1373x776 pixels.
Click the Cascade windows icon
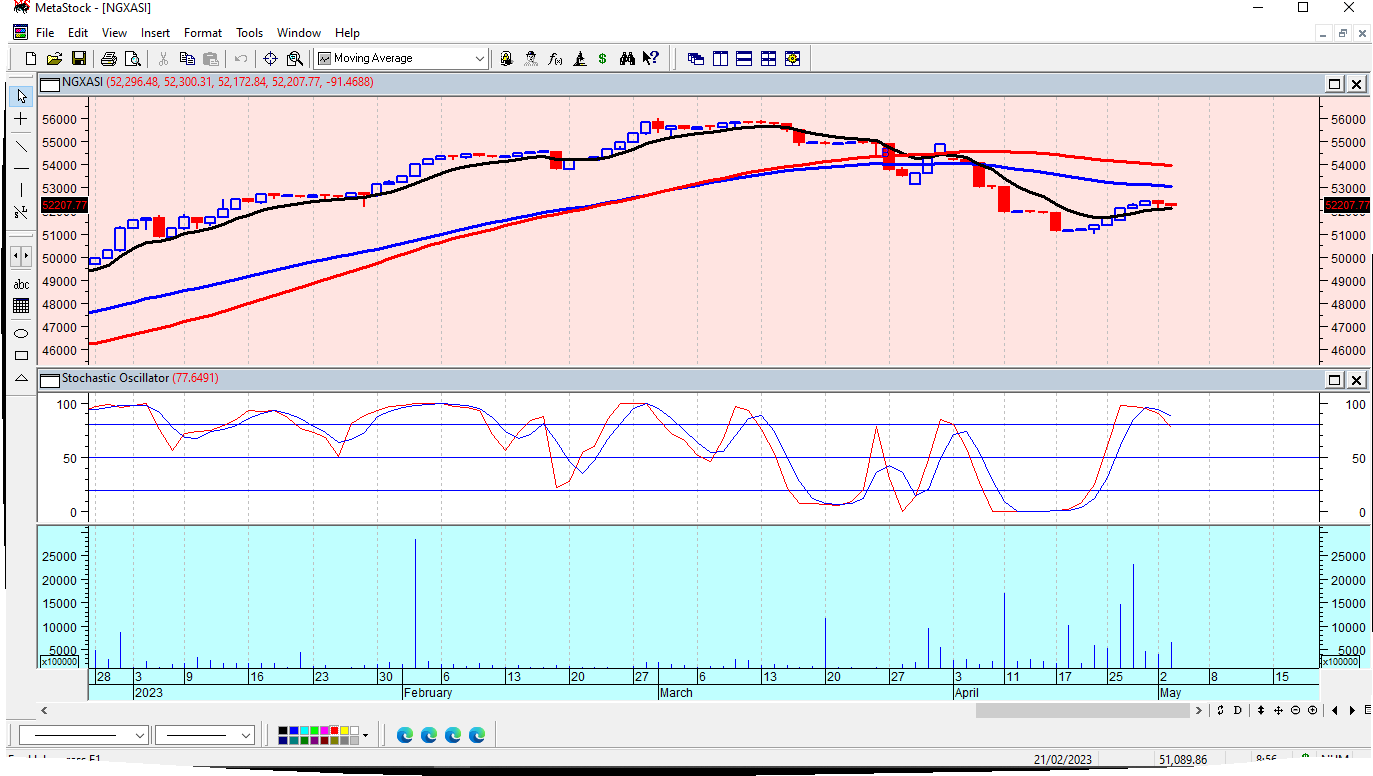pyautogui.click(x=696, y=59)
